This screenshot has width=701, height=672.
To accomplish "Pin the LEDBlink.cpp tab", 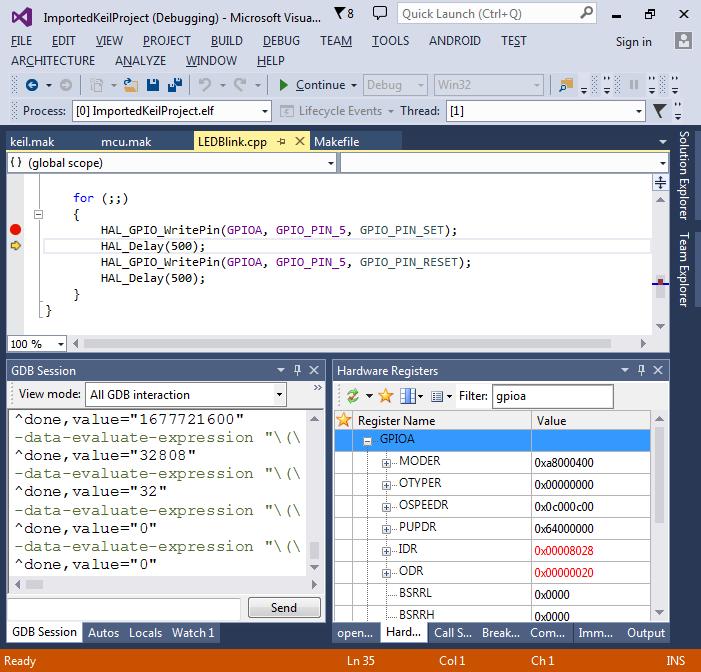I will [283, 142].
